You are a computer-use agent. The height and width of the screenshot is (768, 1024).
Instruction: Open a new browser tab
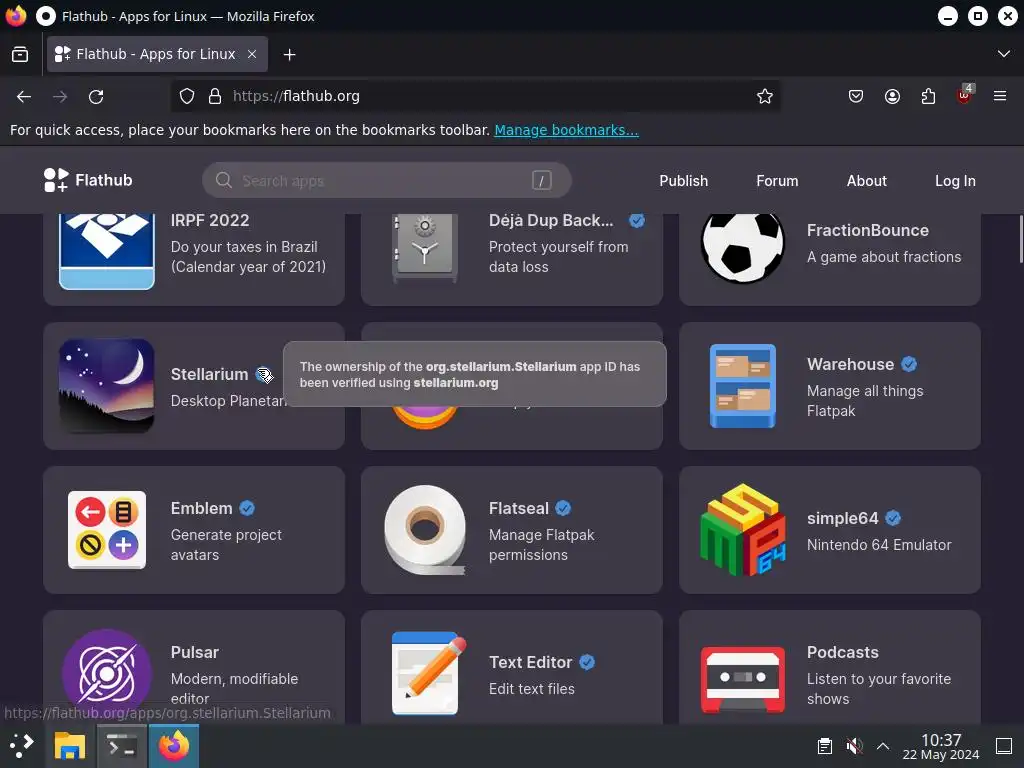pyautogui.click(x=289, y=54)
